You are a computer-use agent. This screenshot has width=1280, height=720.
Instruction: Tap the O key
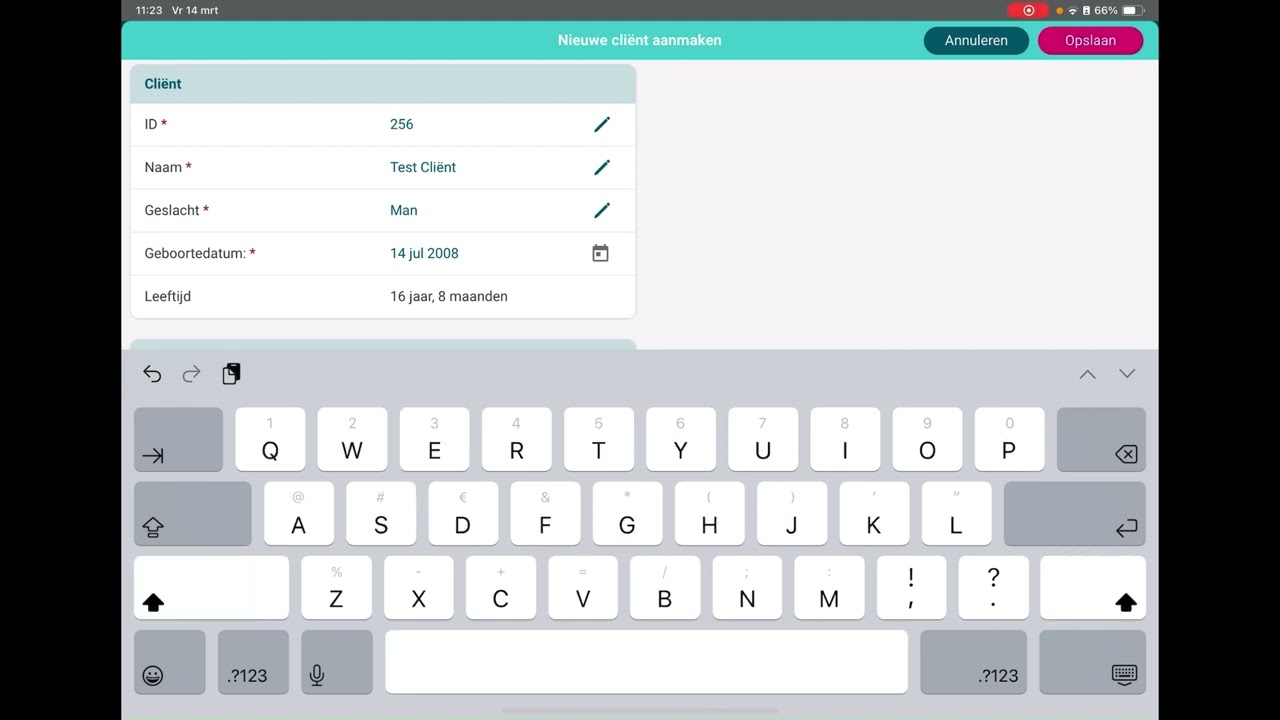927,439
